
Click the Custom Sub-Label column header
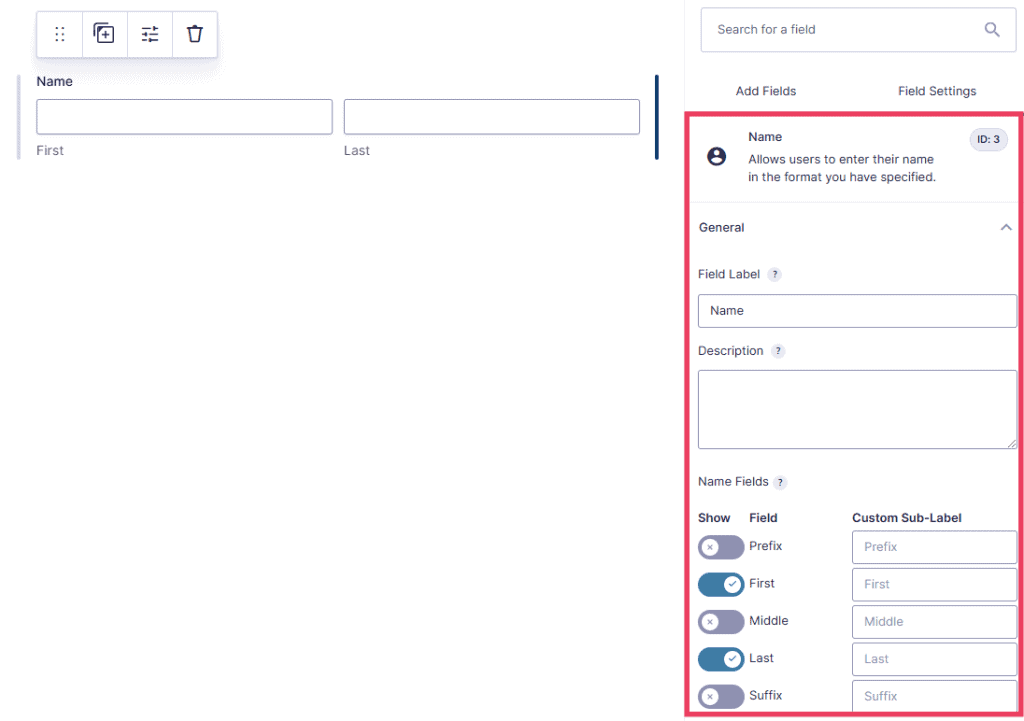pos(906,518)
